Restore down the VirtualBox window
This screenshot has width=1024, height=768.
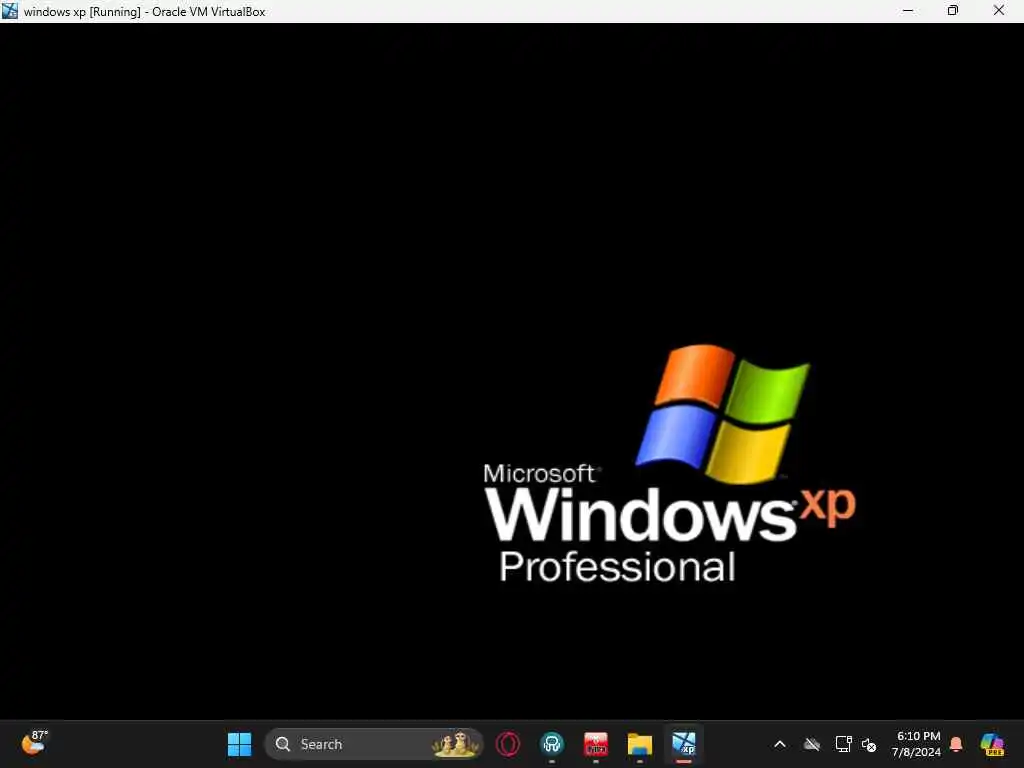click(x=953, y=10)
